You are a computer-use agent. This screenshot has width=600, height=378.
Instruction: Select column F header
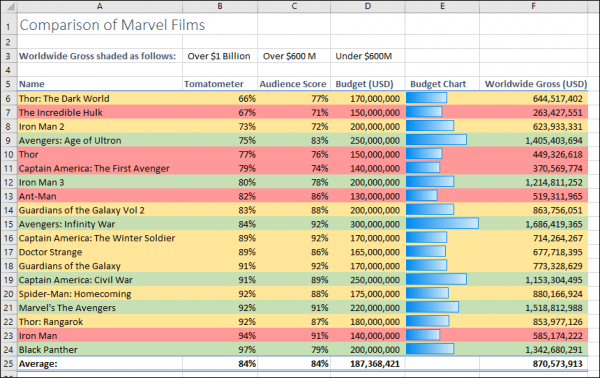click(533, 6)
